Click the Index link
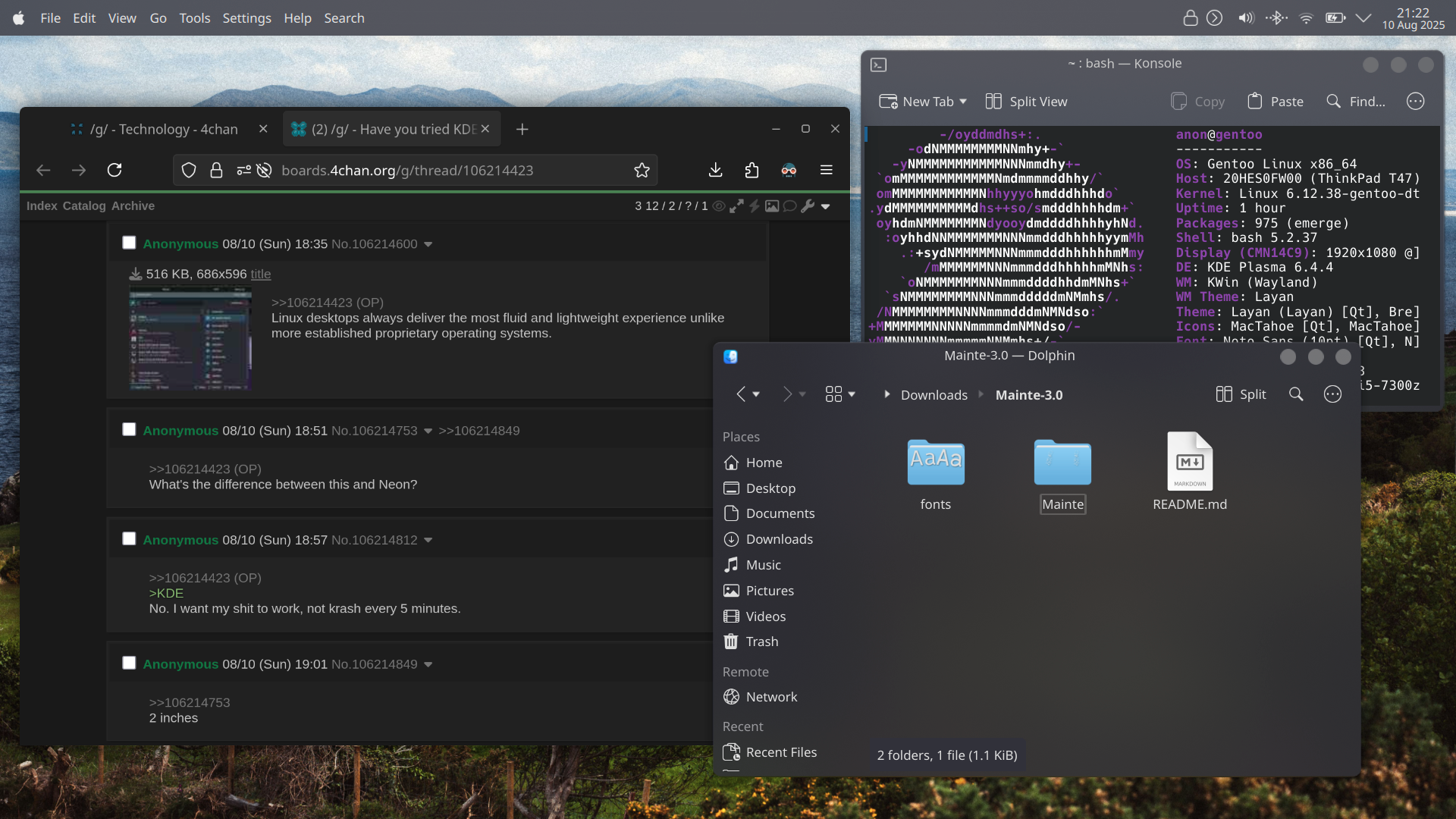 coord(42,206)
